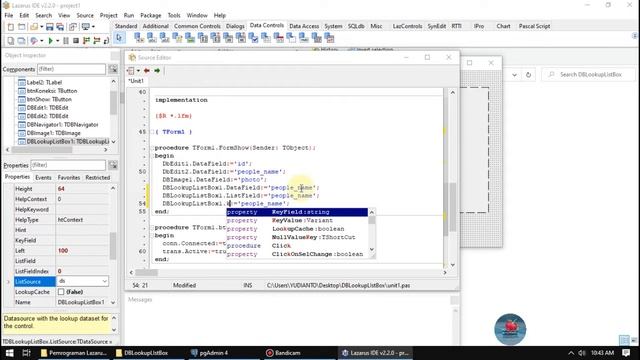640x360 pixels.
Task: Open the Source Editor jump history dropdown
Action: (x=138, y=71)
